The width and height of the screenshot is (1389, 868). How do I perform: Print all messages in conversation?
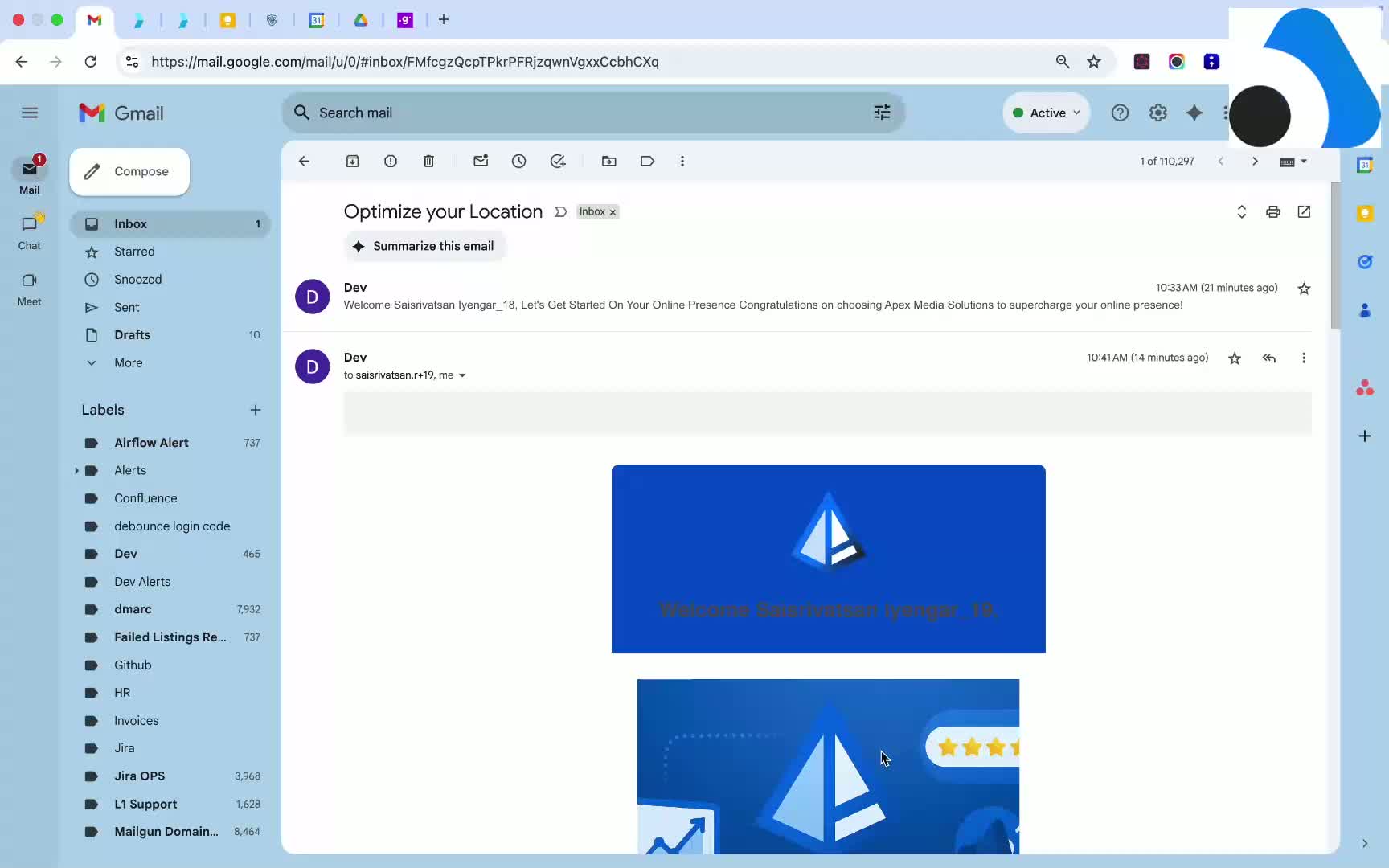click(1272, 212)
